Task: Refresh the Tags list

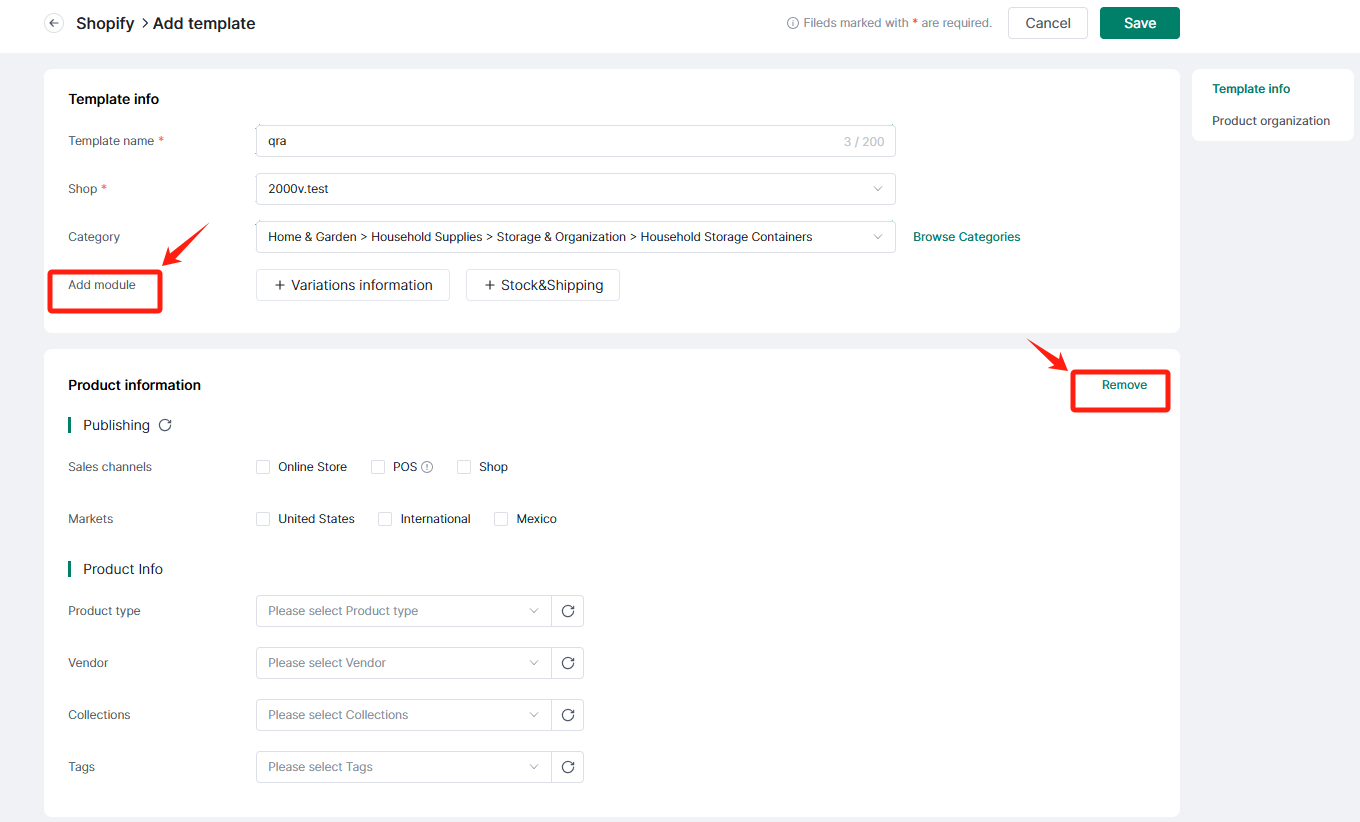Action: [x=568, y=767]
